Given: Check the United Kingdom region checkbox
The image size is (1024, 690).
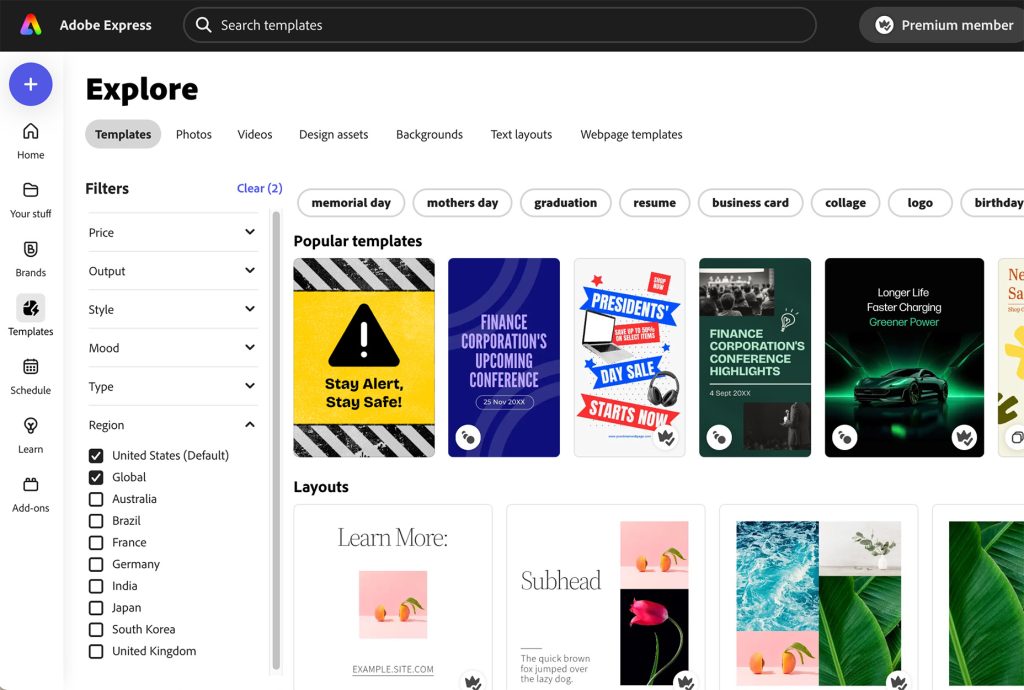Looking at the screenshot, I should coord(96,651).
